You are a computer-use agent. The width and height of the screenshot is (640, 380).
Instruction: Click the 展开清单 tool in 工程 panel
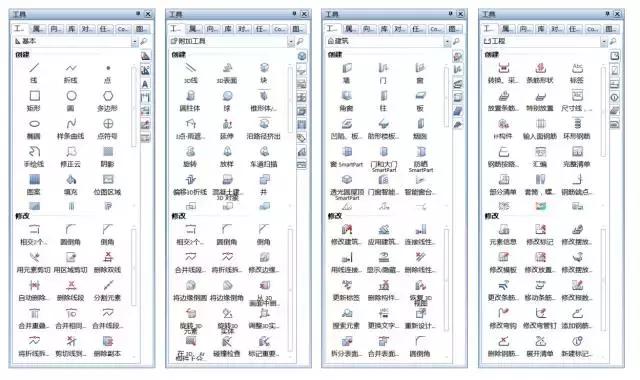click(540, 346)
